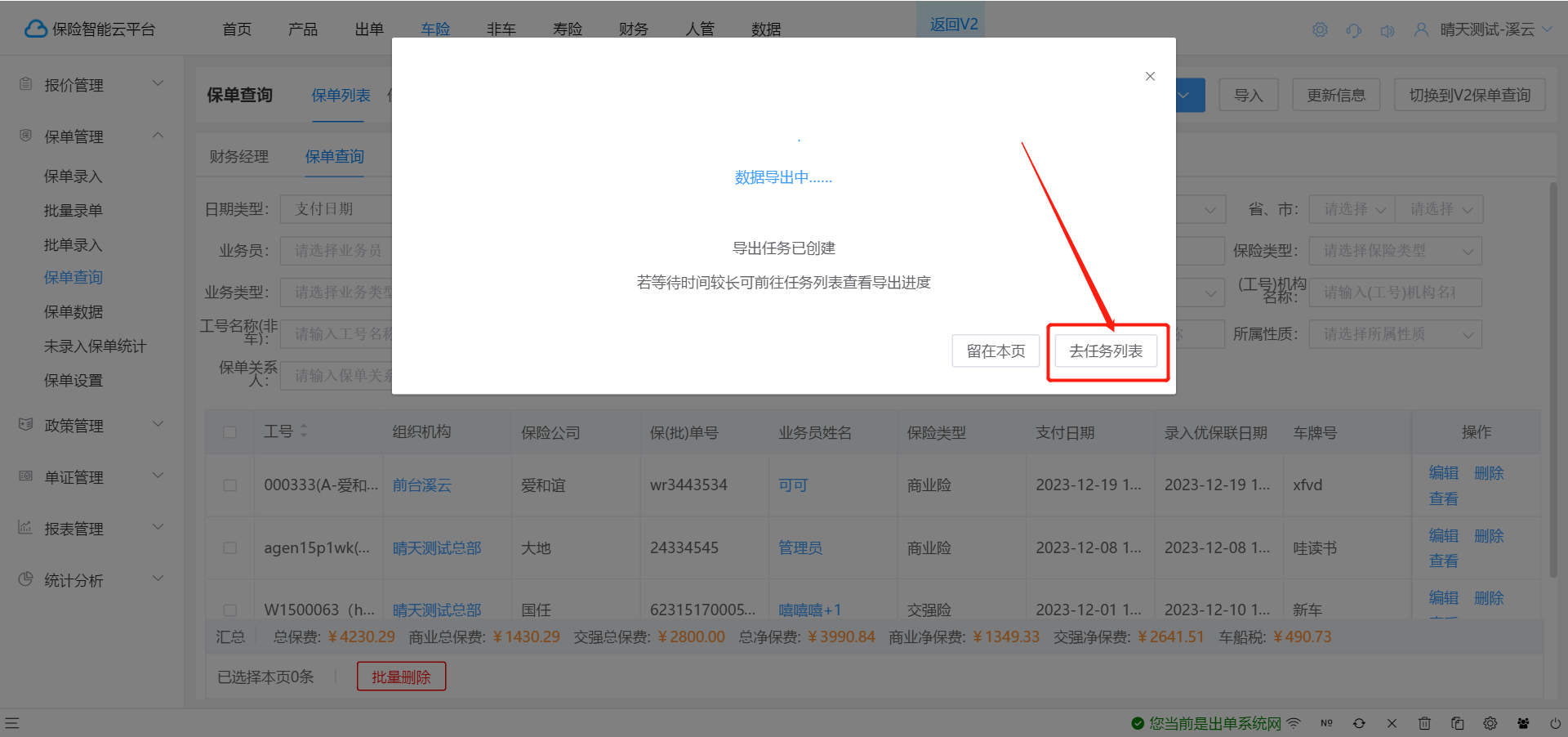
Task: Open the 所属性质 dropdown
Action: [1395, 334]
